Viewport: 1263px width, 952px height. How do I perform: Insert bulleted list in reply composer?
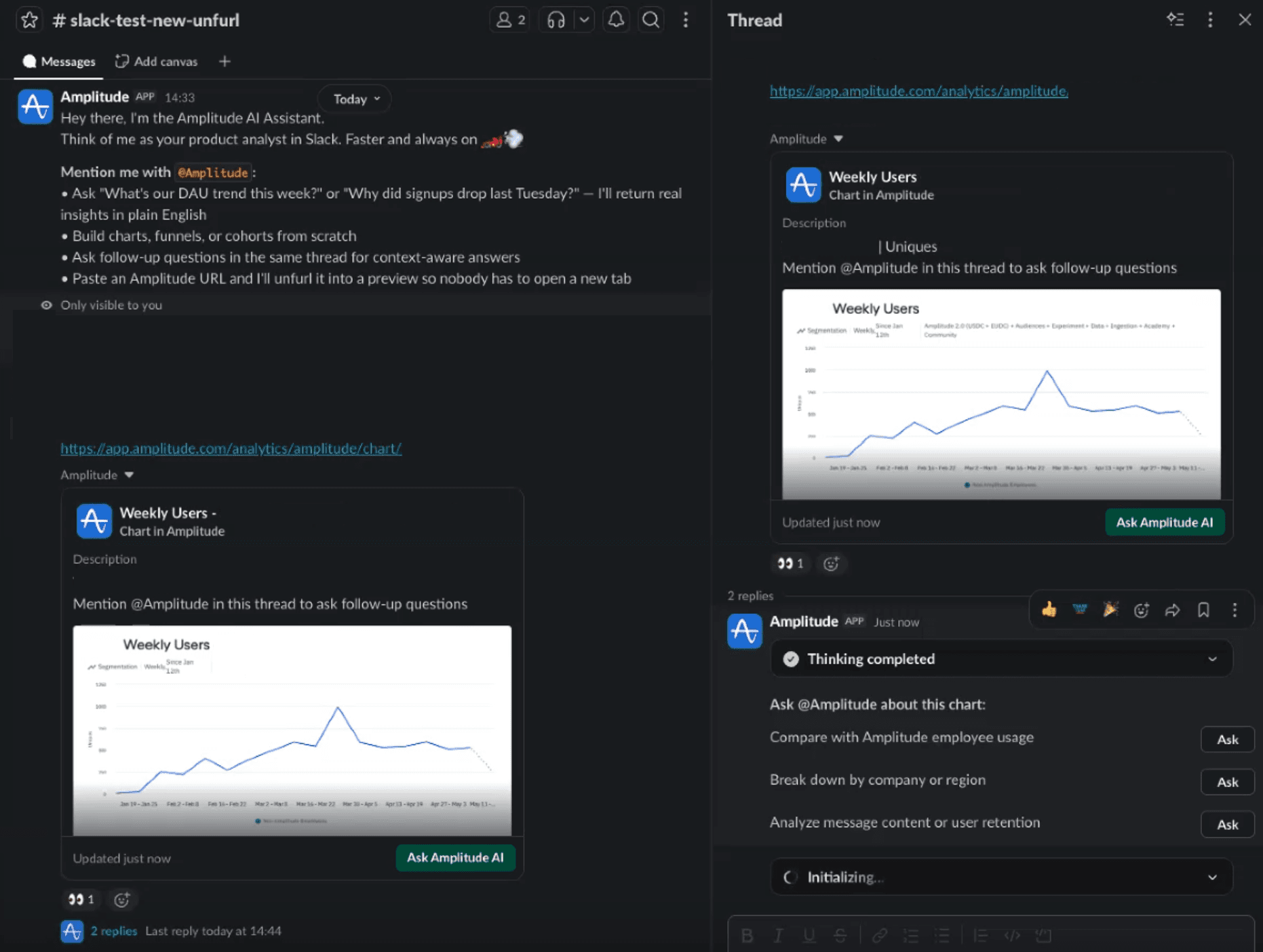(x=942, y=936)
